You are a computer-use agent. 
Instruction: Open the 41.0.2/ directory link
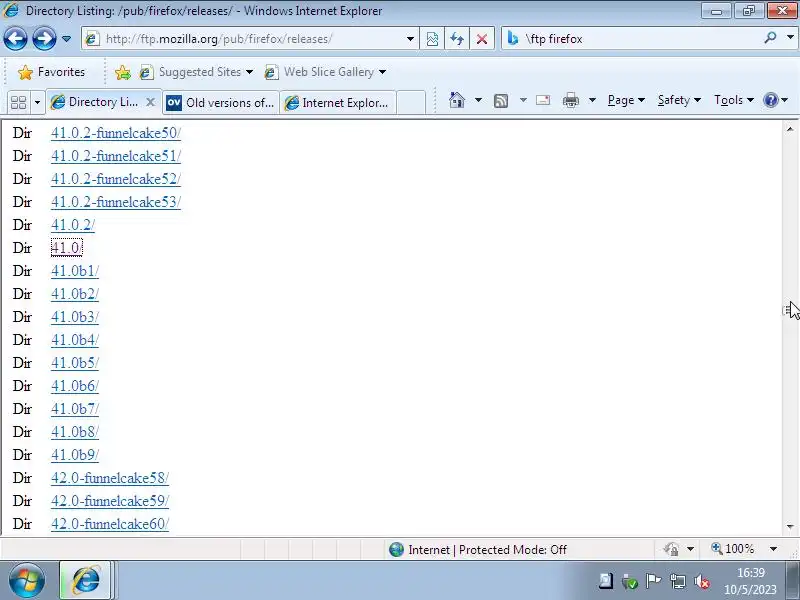point(73,225)
